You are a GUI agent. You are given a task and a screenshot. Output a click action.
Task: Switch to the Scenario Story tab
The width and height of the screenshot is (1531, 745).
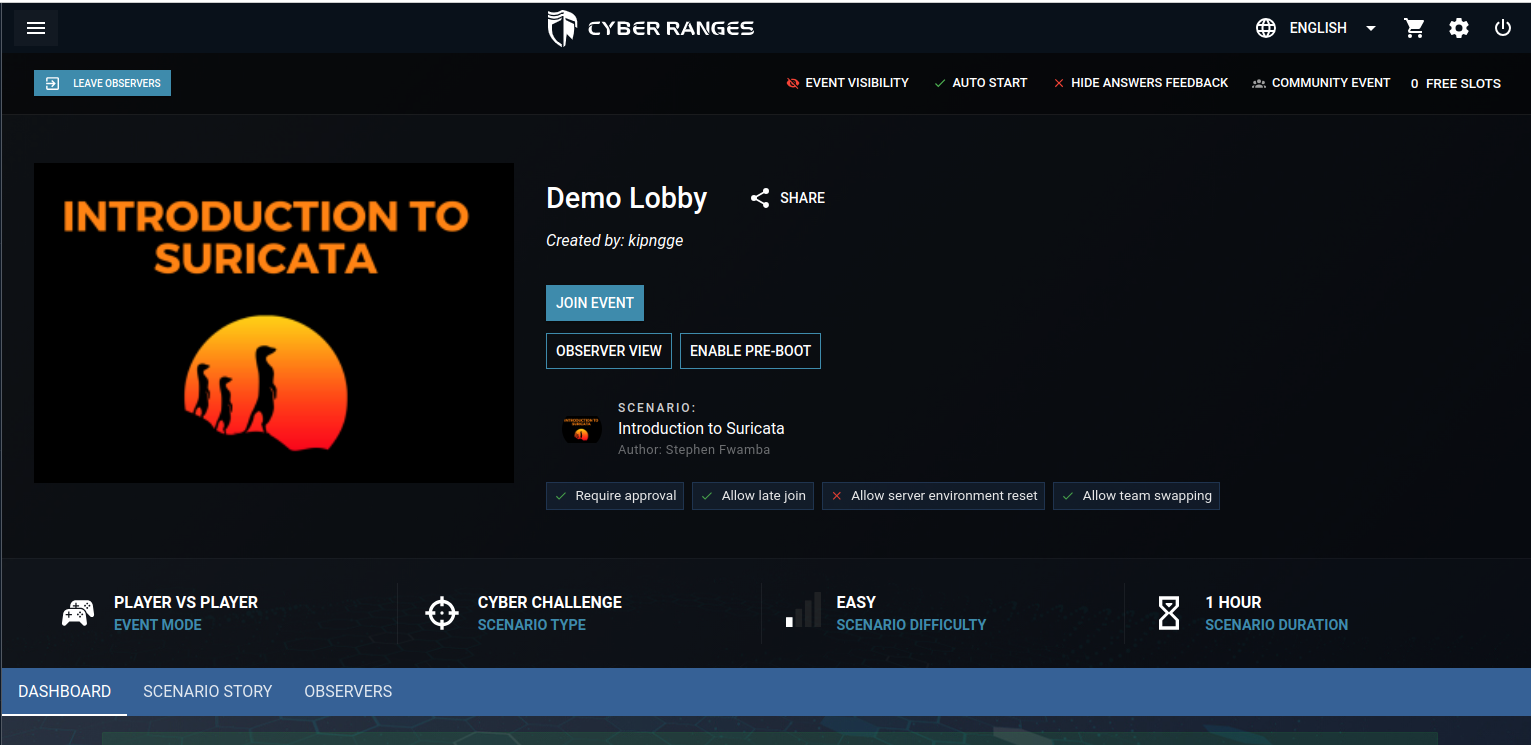pos(207,691)
